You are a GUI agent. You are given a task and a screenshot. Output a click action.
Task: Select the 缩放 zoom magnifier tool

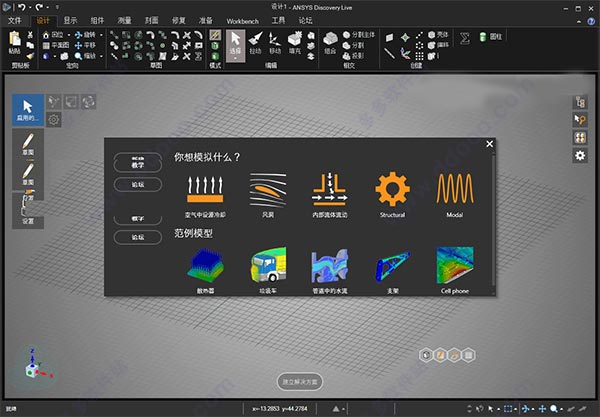point(85,56)
